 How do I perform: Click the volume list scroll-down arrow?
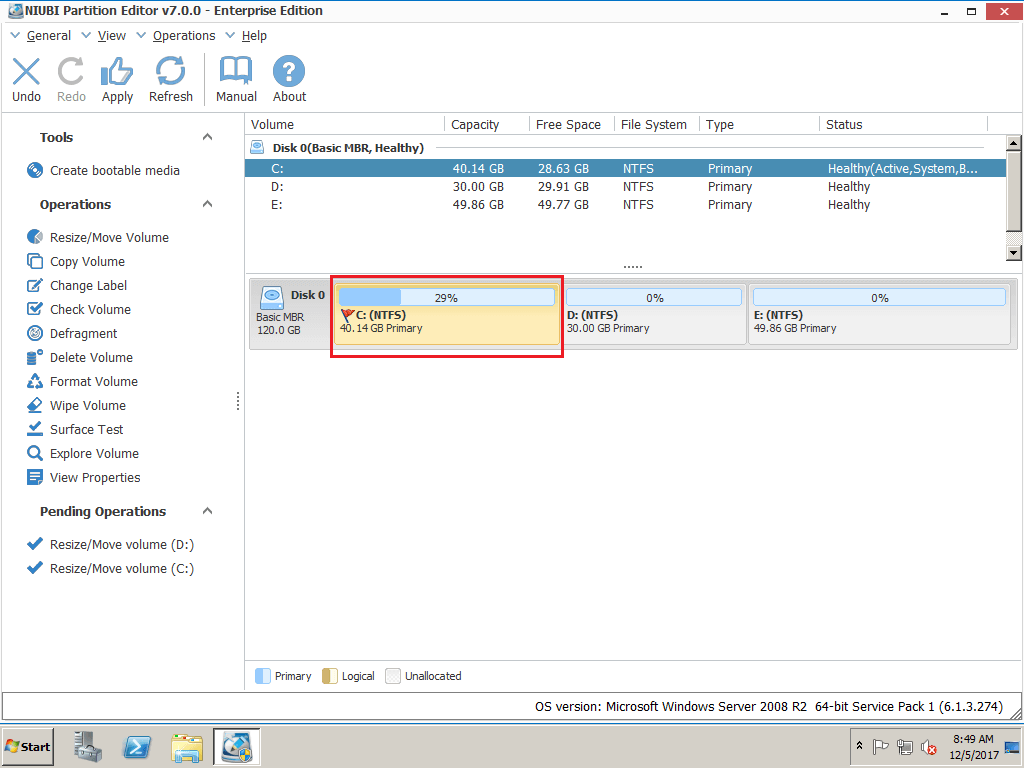(x=1014, y=253)
